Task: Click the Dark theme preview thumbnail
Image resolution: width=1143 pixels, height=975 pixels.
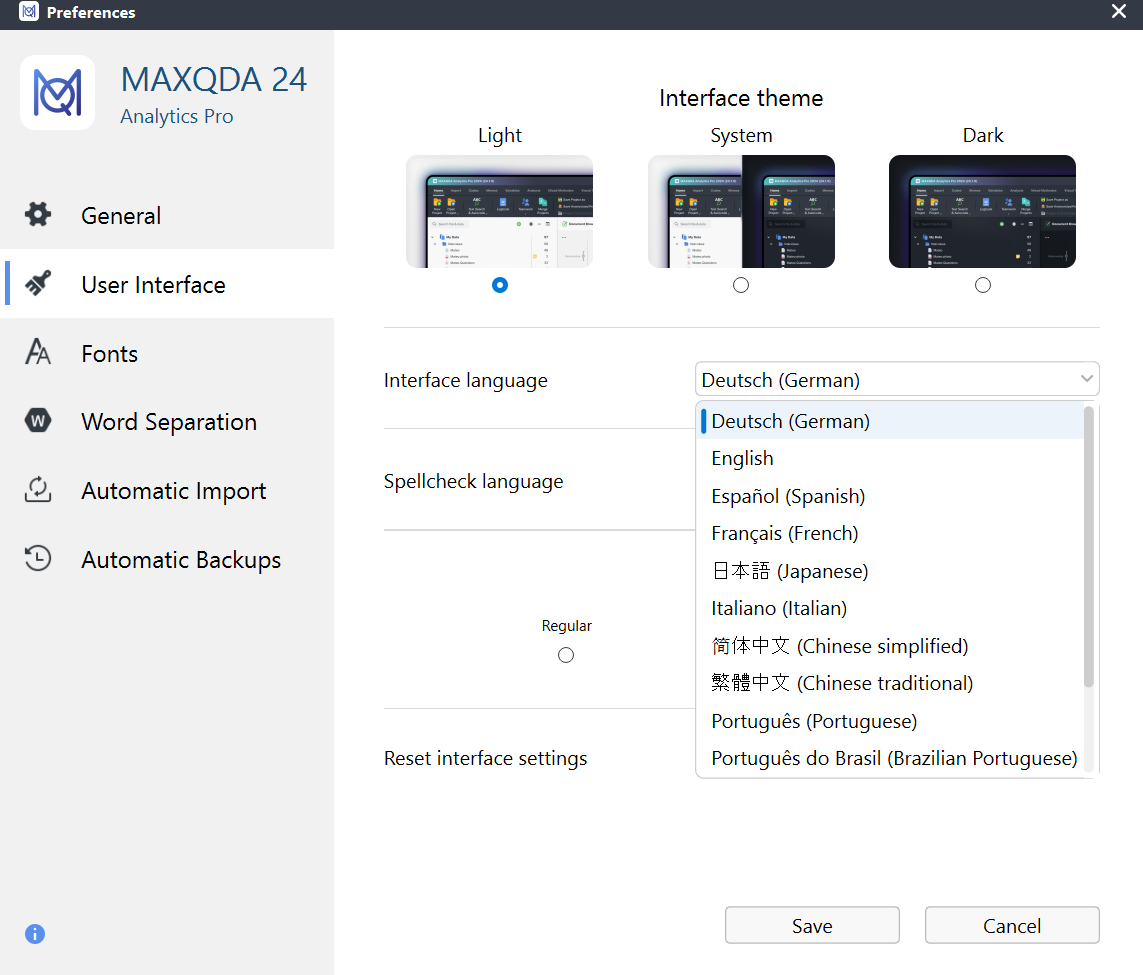Action: [983, 211]
